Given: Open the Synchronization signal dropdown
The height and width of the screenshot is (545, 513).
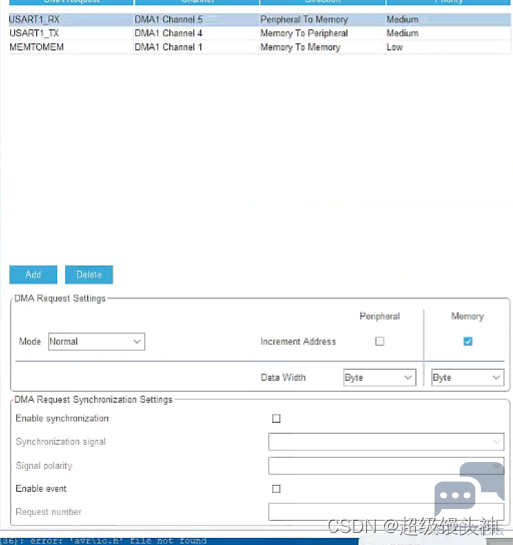Looking at the screenshot, I should click(x=386, y=442).
